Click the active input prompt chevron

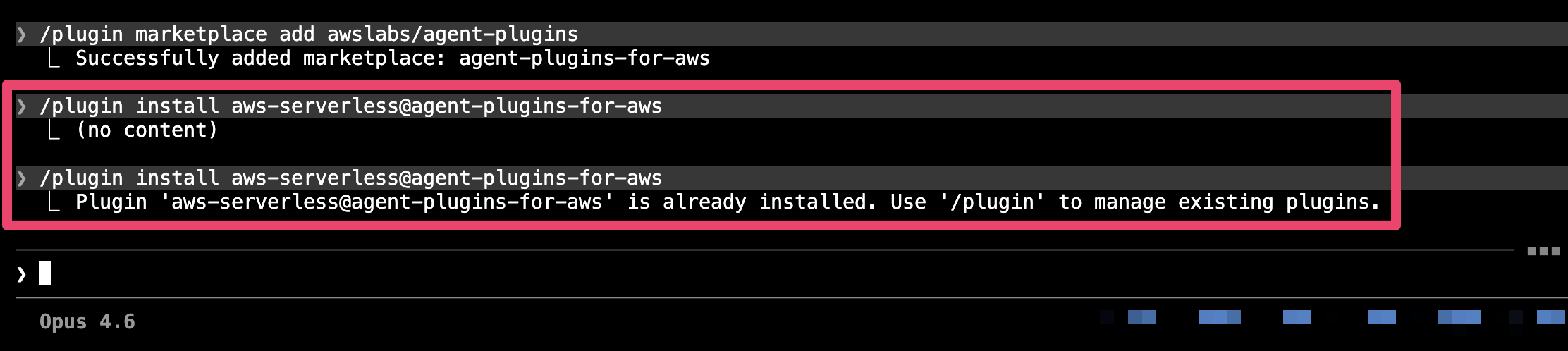[x=21, y=274]
